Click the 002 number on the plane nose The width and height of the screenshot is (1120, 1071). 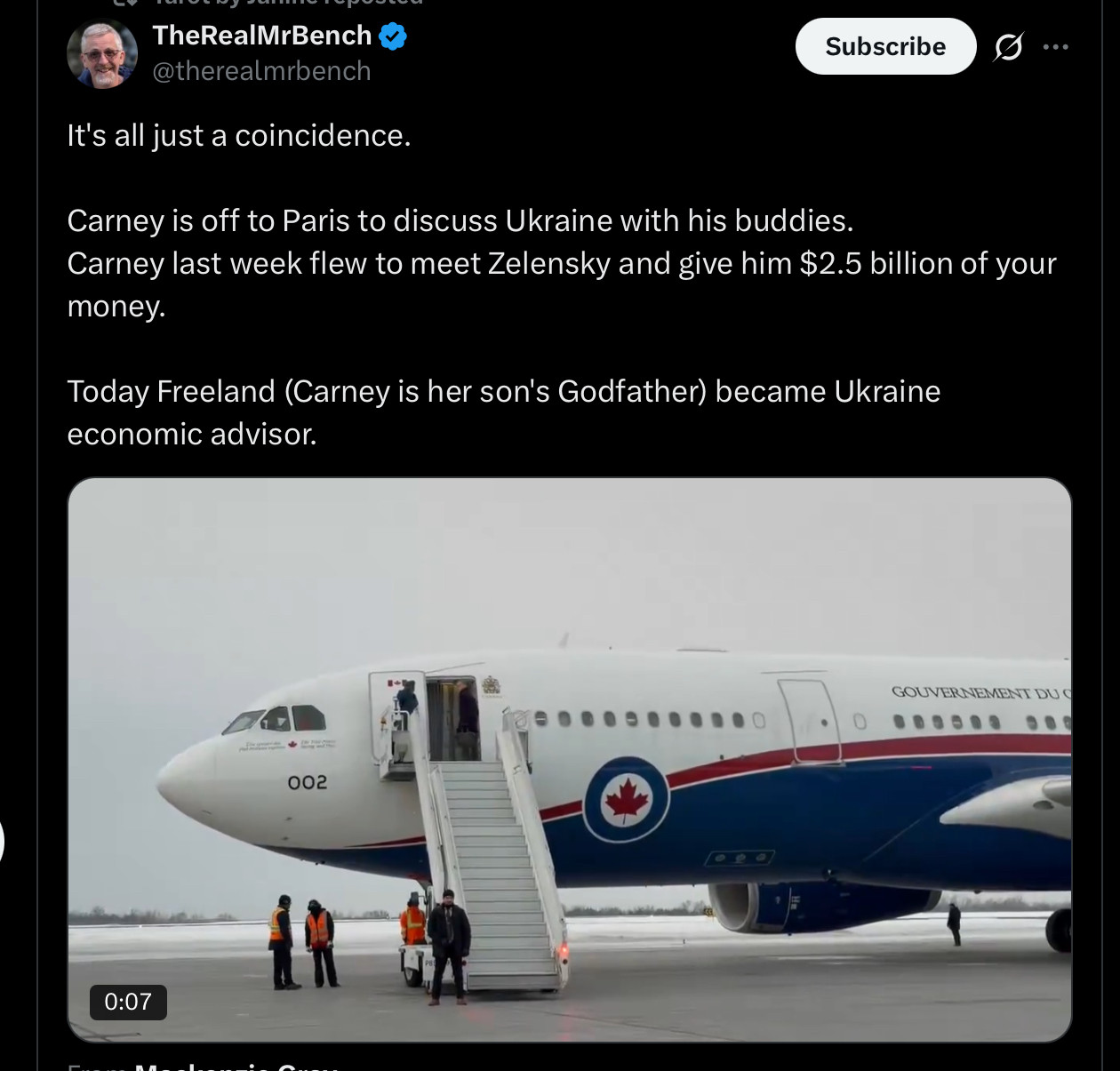point(308,782)
